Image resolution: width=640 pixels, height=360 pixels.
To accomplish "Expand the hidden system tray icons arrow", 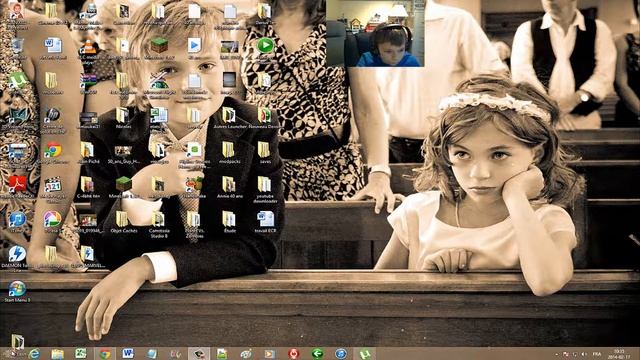I will [x=556, y=354].
